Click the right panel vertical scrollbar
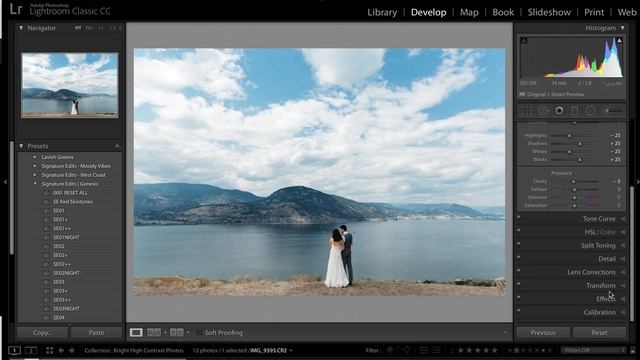640x360 pixels. 632,253
